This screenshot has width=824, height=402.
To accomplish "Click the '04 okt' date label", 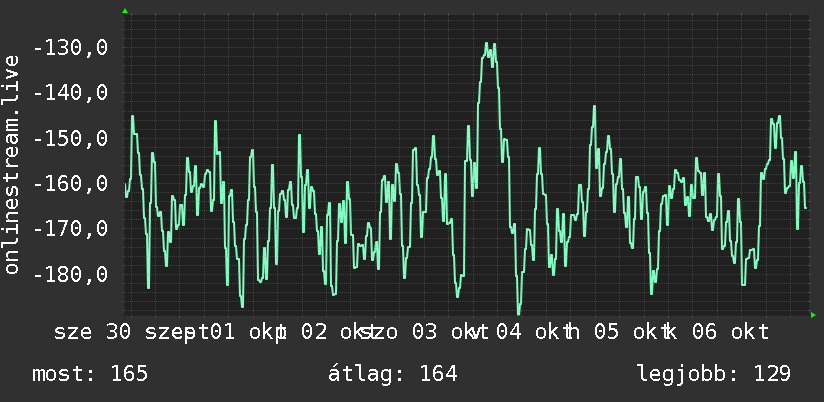I will (x=533, y=332).
